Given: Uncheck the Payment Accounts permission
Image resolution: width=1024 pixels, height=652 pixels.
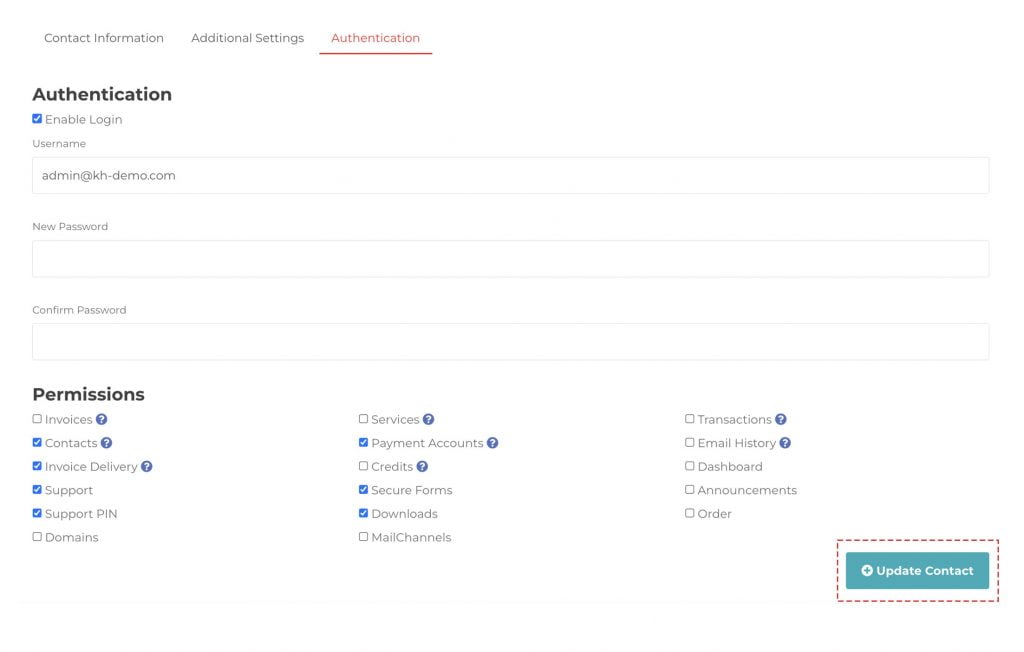Looking at the screenshot, I should pyautogui.click(x=364, y=442).
